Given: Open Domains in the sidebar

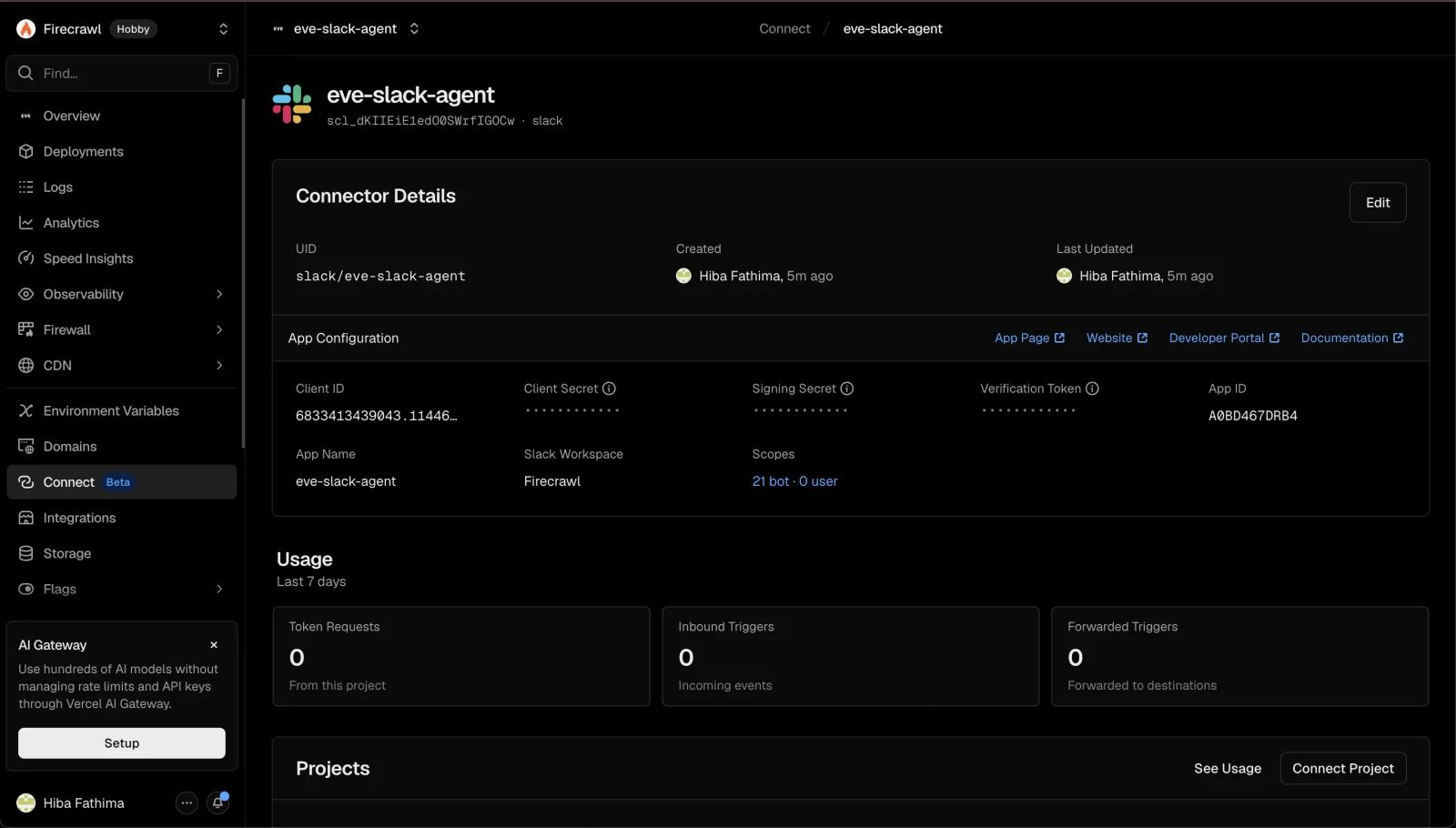Looking at the screenshot, I should click(122, 447).
